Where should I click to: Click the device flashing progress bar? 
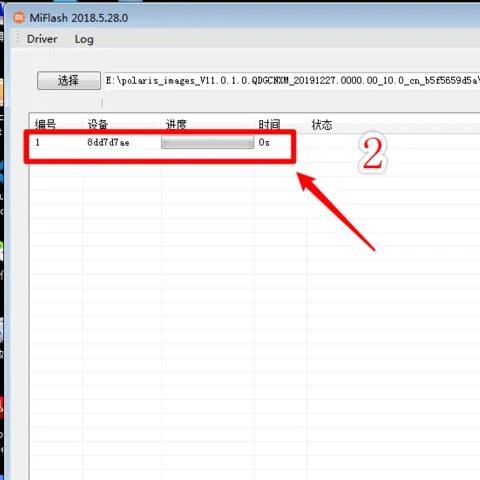pyautogui.click(x=207, y=142)
